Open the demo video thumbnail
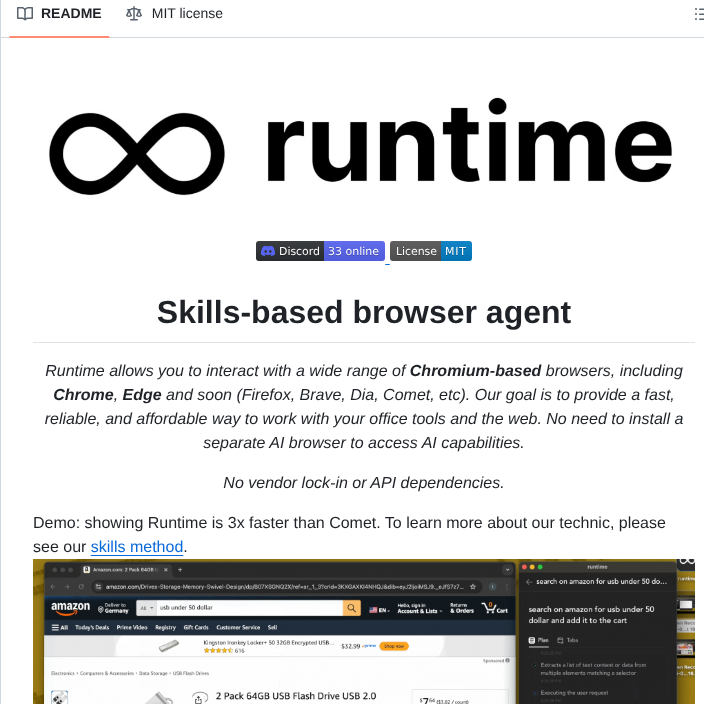The height and width of the screenshot is (704, 704). pos(364,631)
